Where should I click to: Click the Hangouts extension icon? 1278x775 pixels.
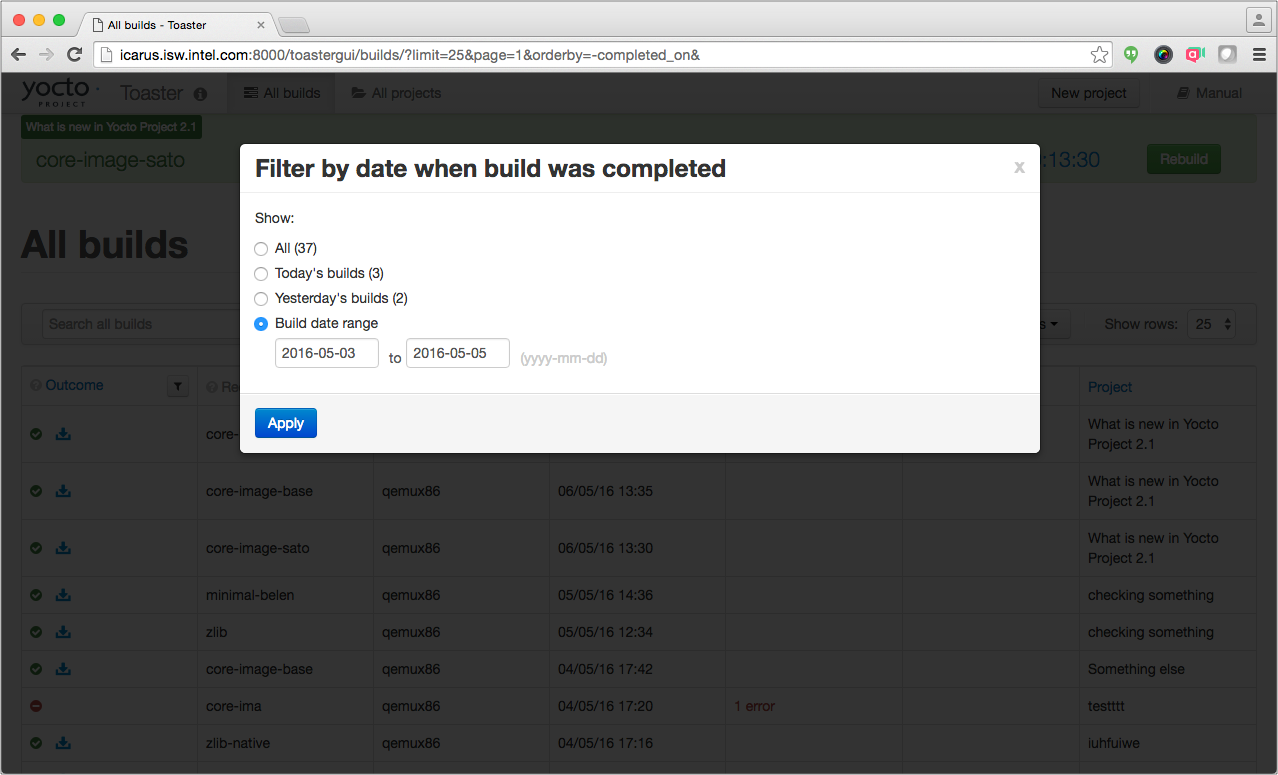[1131, 55]
